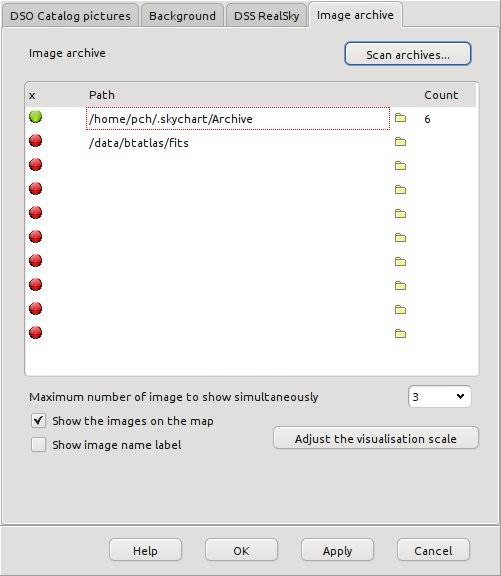The width and height of the screenshot is (501, 576).
Task: Click the folder icon in fifth row
Action: [400, 214]
